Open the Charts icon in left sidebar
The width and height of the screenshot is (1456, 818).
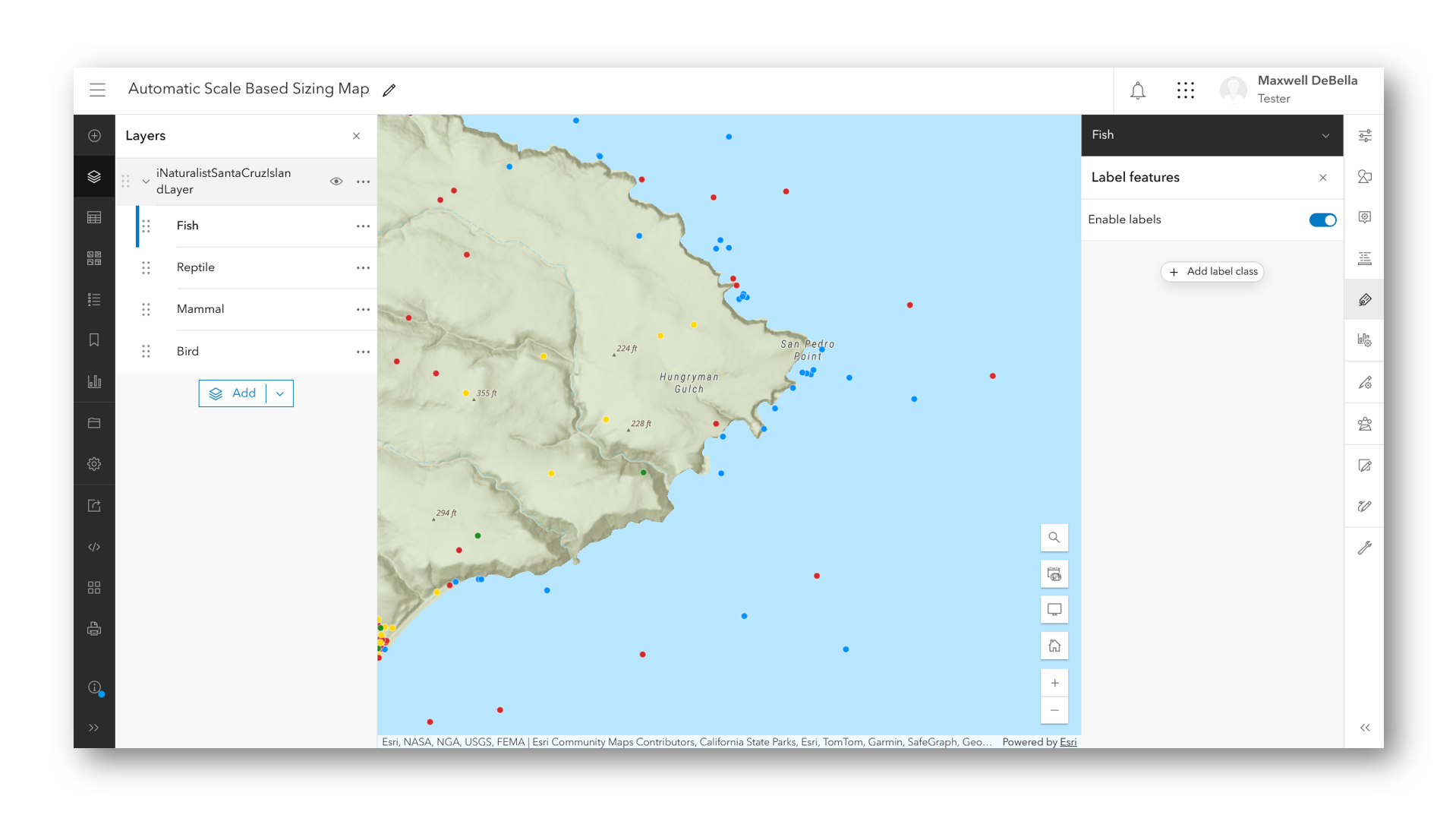click(x=94, y=381)
